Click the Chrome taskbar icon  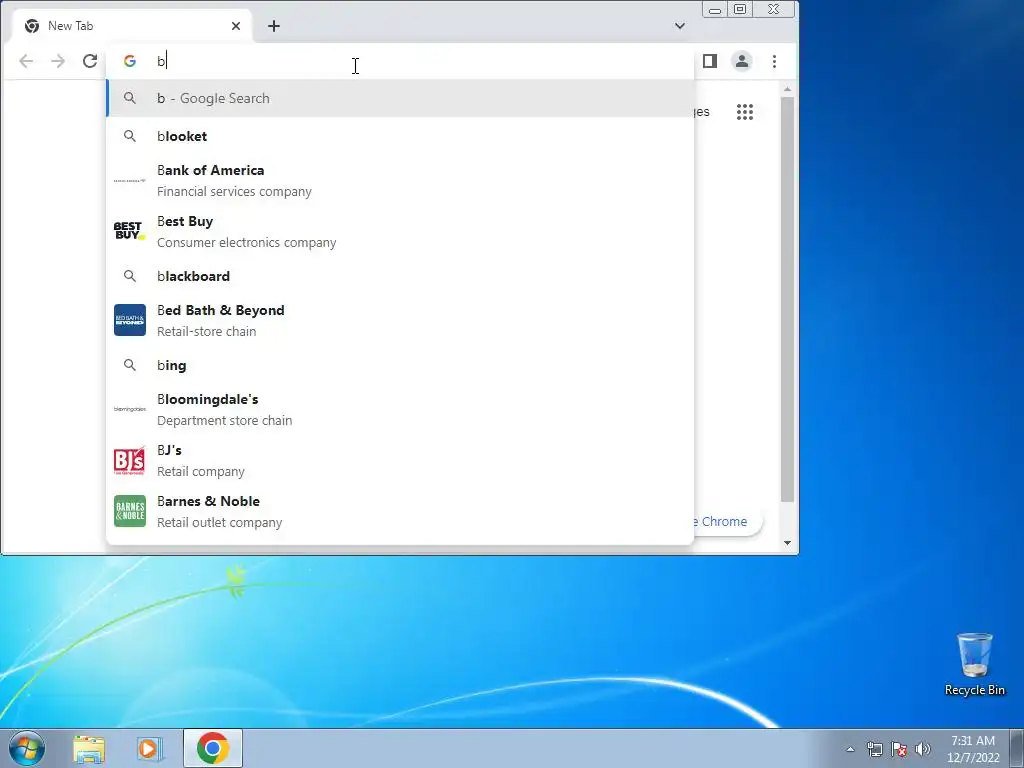click(x=213, y=748)
